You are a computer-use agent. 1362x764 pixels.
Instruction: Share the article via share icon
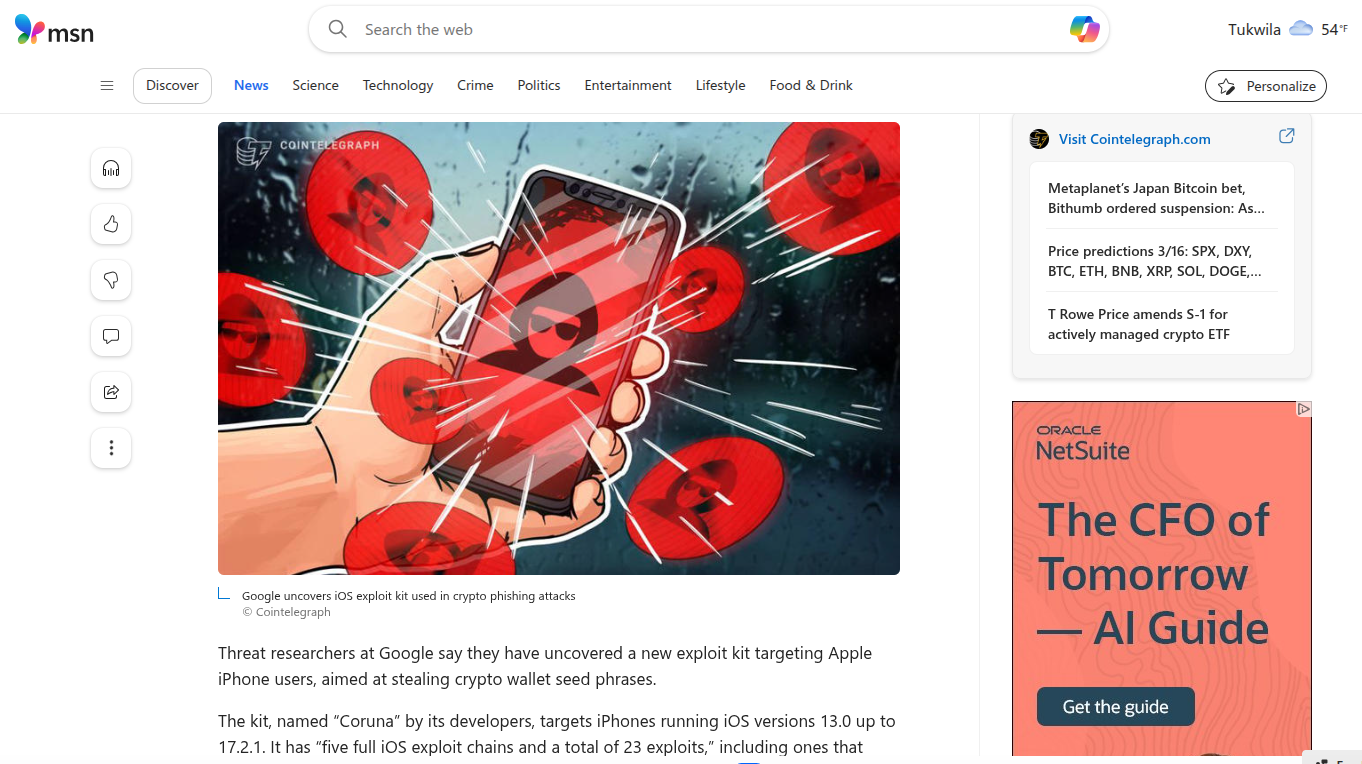(111, 392)
